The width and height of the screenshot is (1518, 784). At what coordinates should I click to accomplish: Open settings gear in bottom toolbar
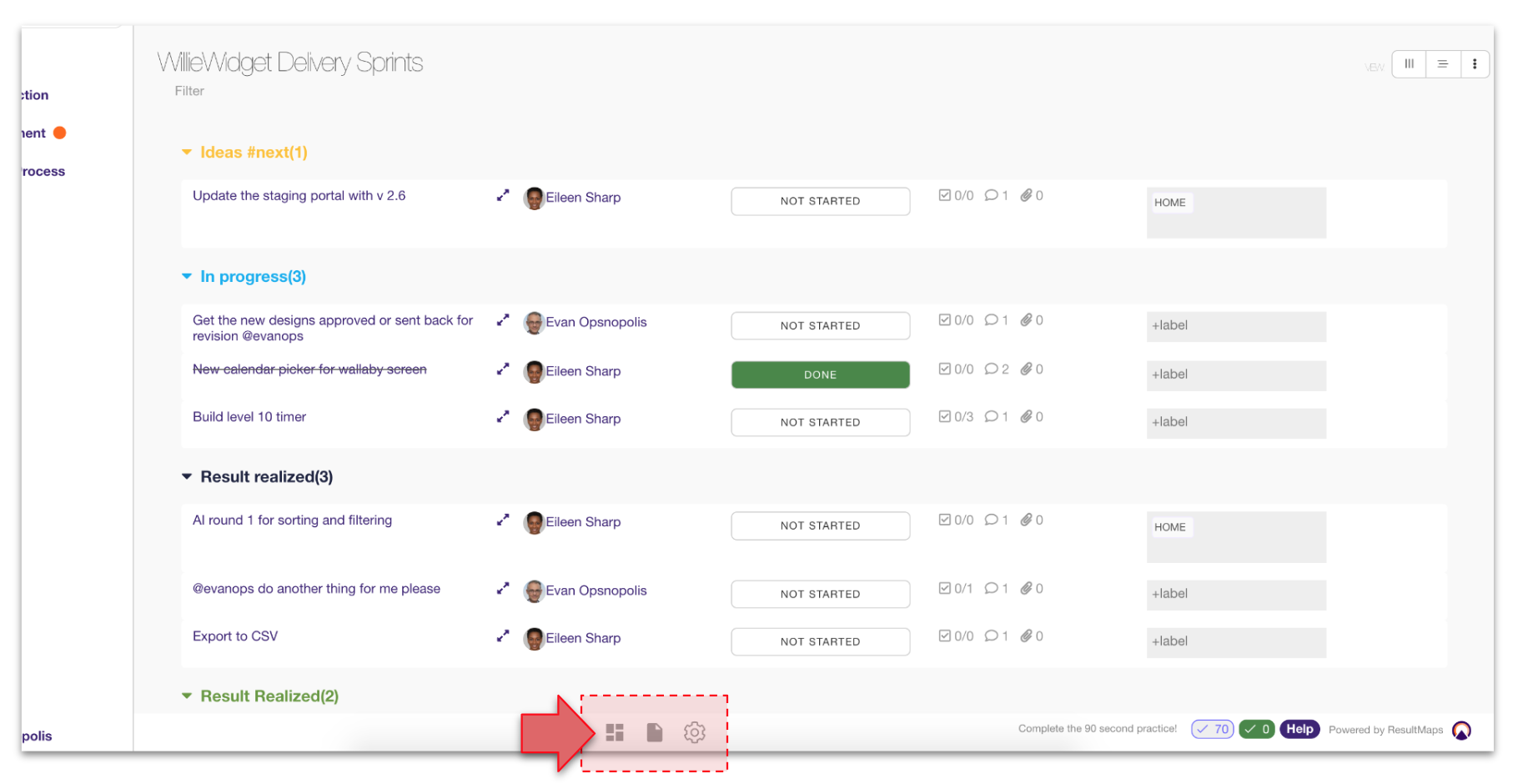[x=695, y=732]
